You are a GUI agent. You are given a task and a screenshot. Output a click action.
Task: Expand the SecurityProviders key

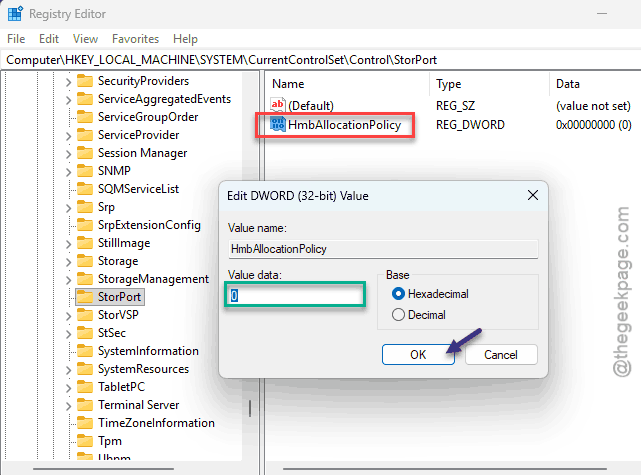point(68,82)
